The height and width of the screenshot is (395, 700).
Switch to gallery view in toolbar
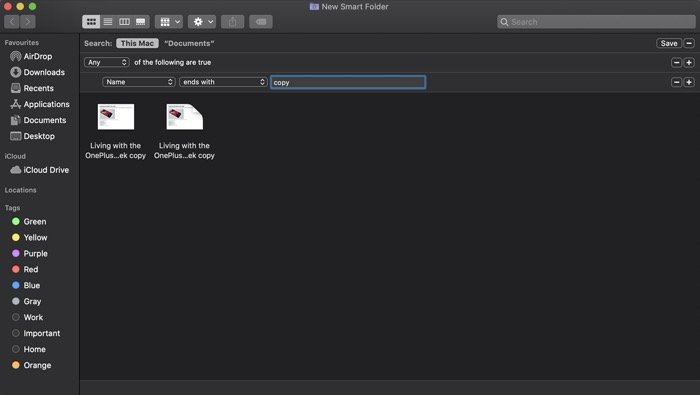141,21
